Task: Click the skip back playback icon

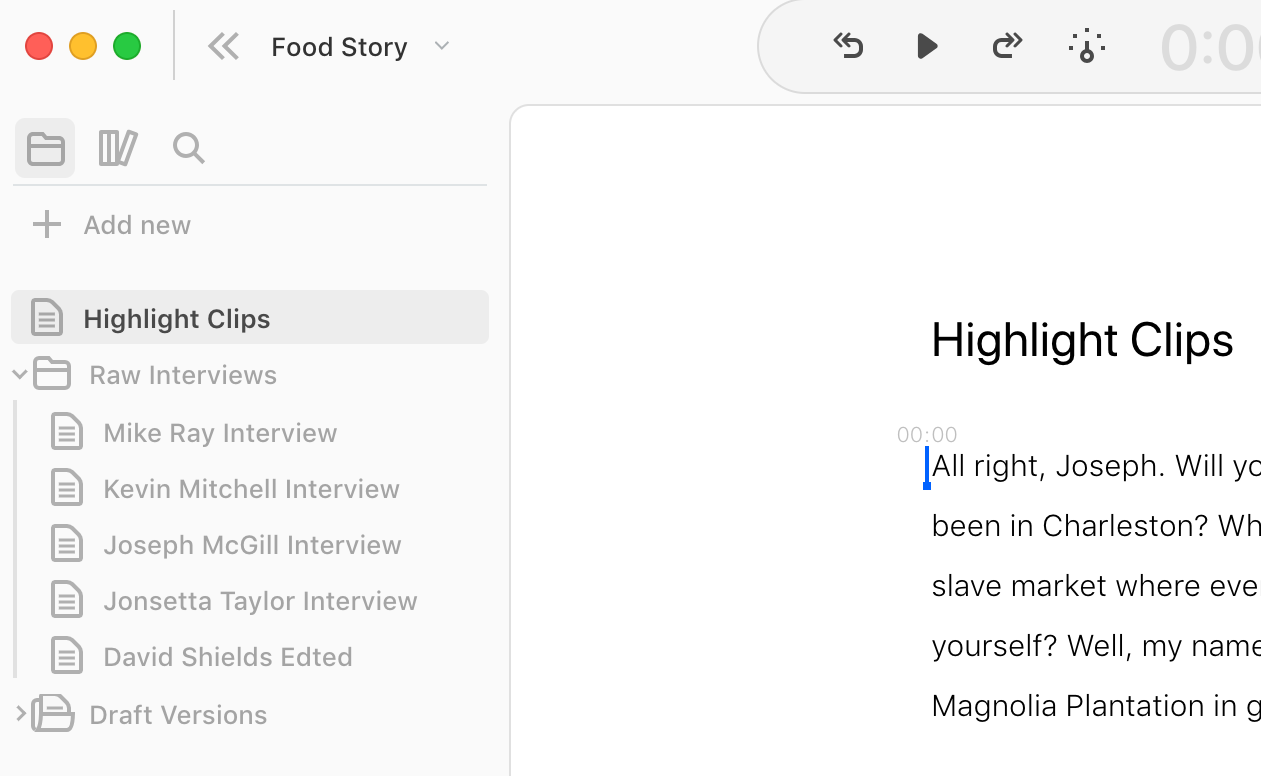Action: tap(848, 46)
